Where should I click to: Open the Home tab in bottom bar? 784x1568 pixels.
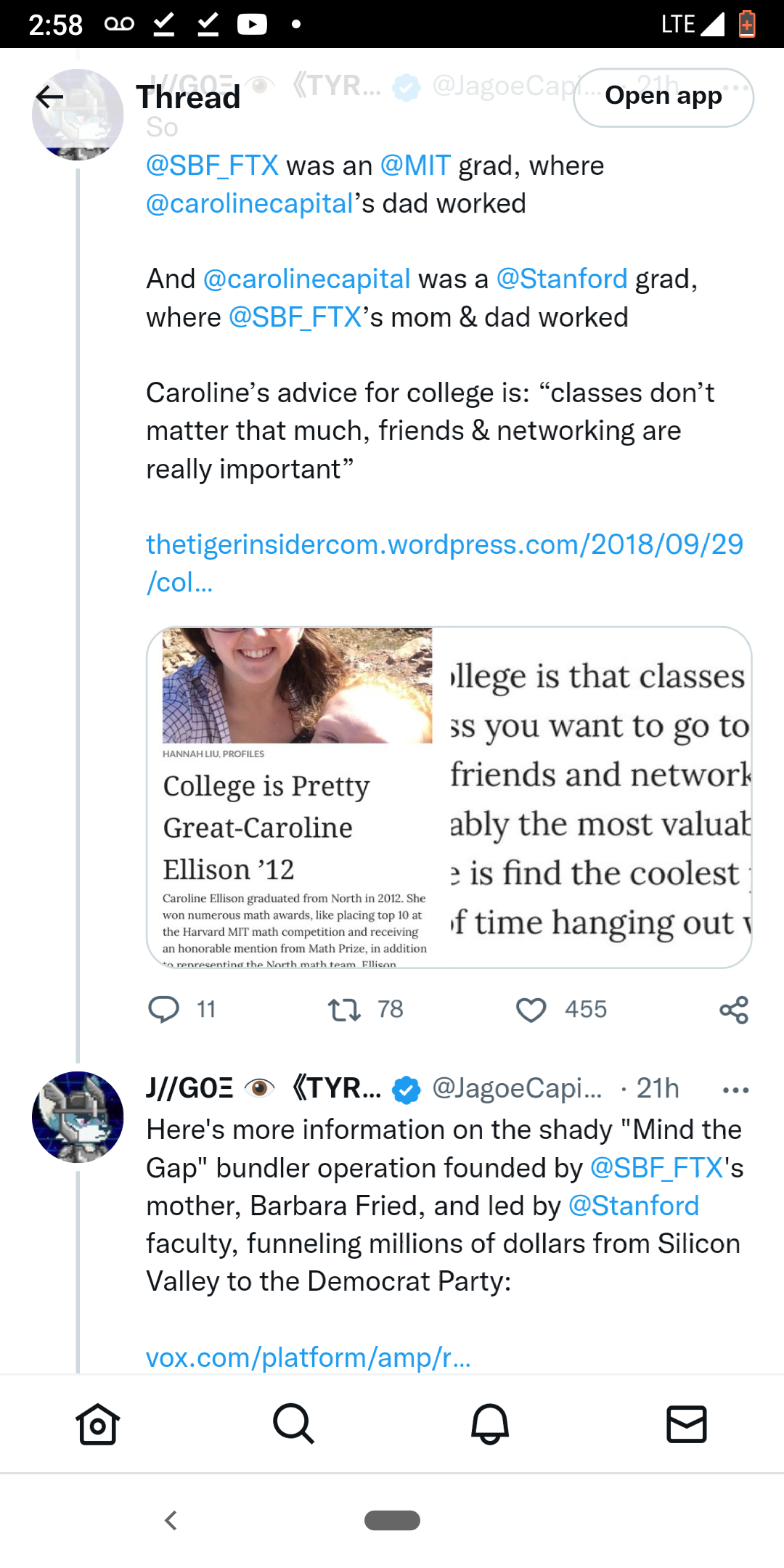coord(98,1424)
